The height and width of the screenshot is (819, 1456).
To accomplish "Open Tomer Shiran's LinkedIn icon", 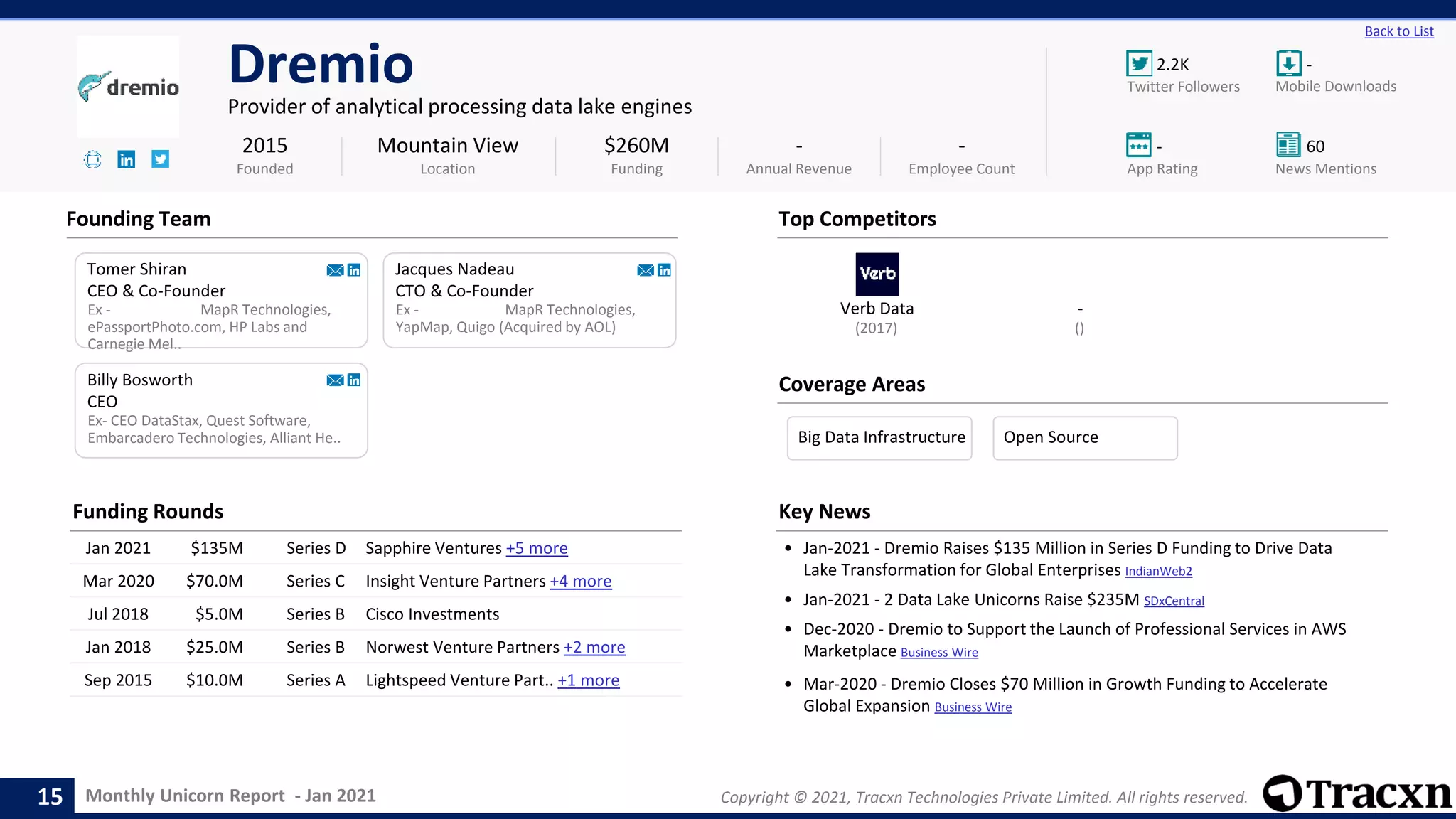I will coord(354,270).
